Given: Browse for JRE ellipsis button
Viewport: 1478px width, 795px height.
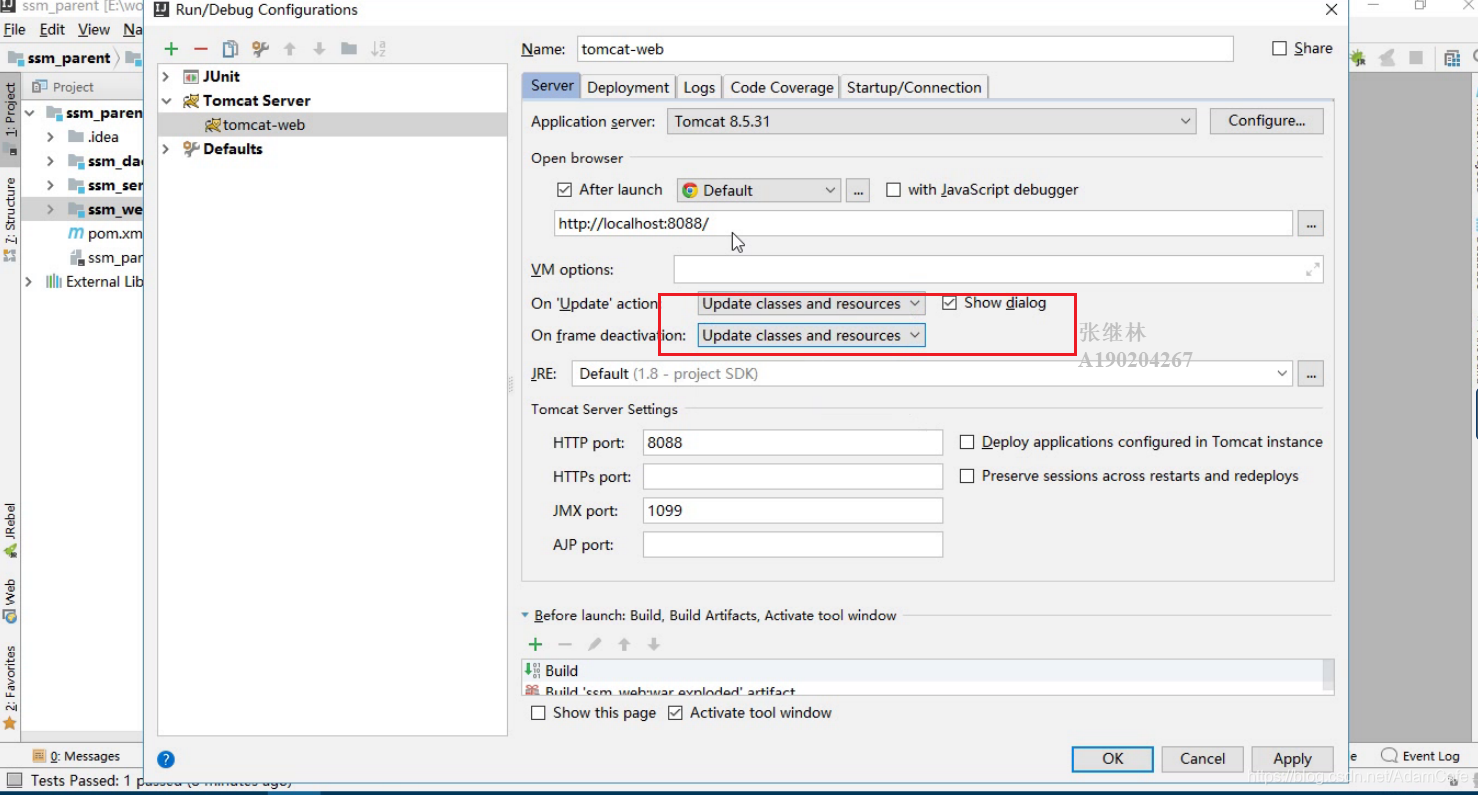Looking at the screenshot, I should (1311, 374).
